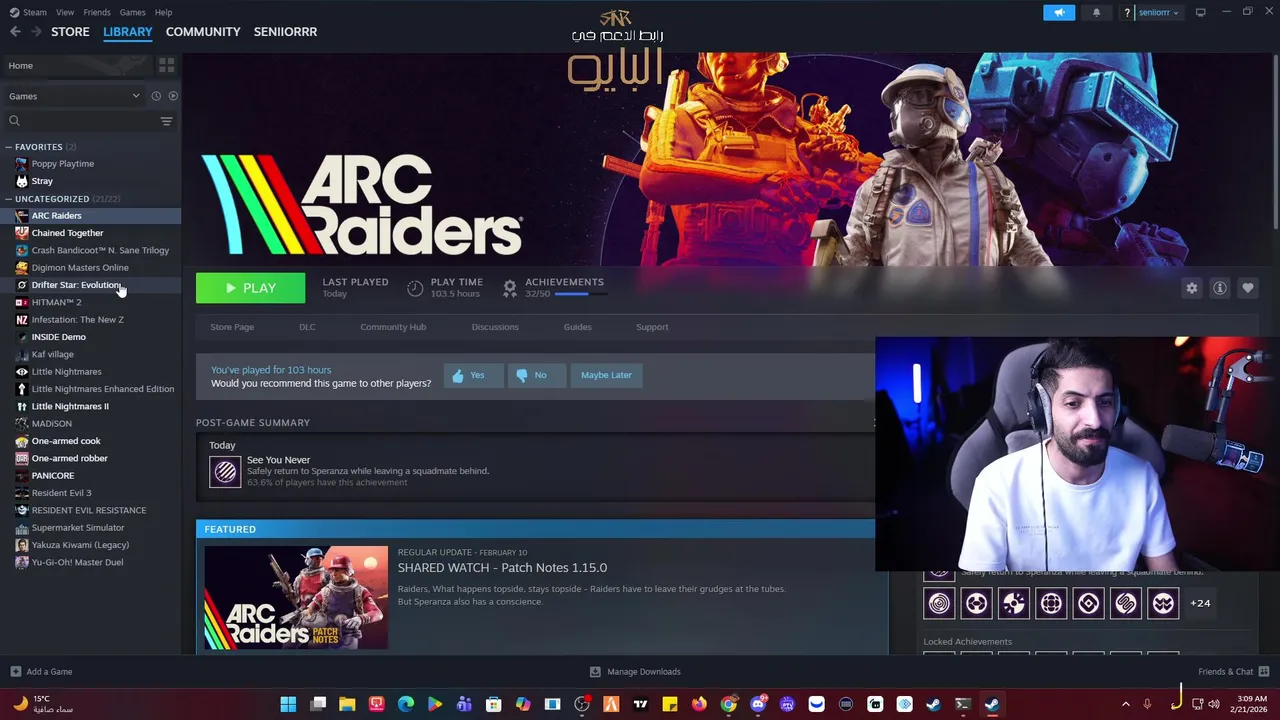Show recent games clock icon

156,96
